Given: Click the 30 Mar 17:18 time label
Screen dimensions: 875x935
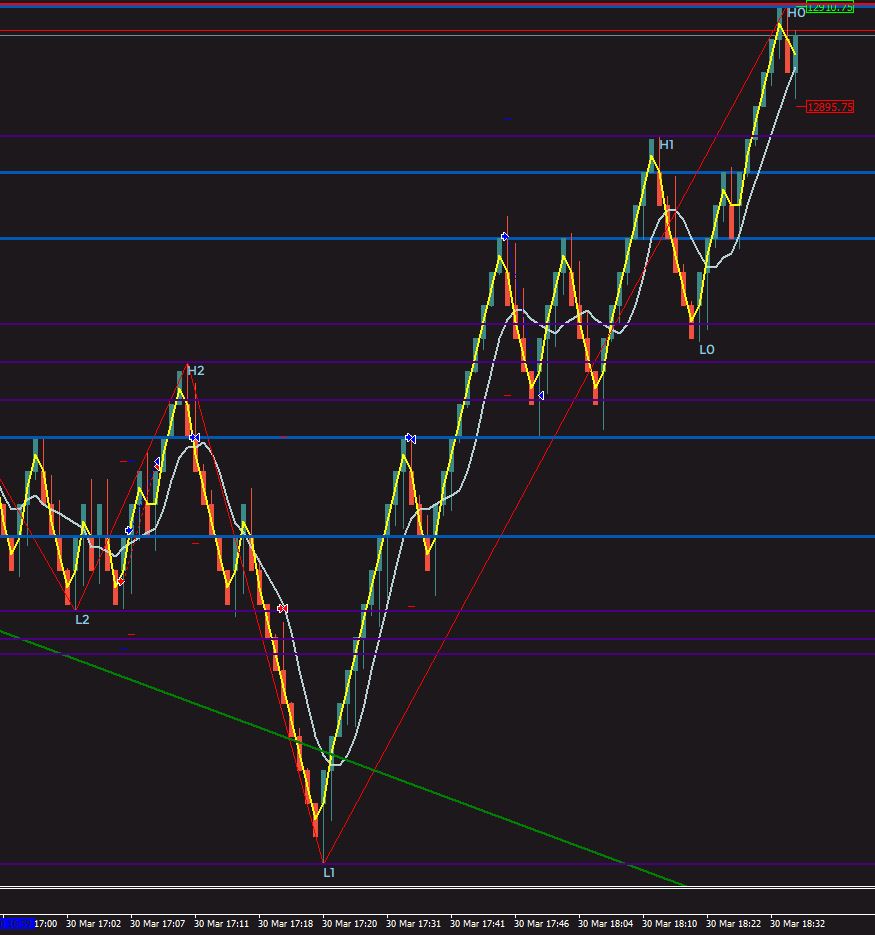Looking at the screenshot, I should coord(285,924).
